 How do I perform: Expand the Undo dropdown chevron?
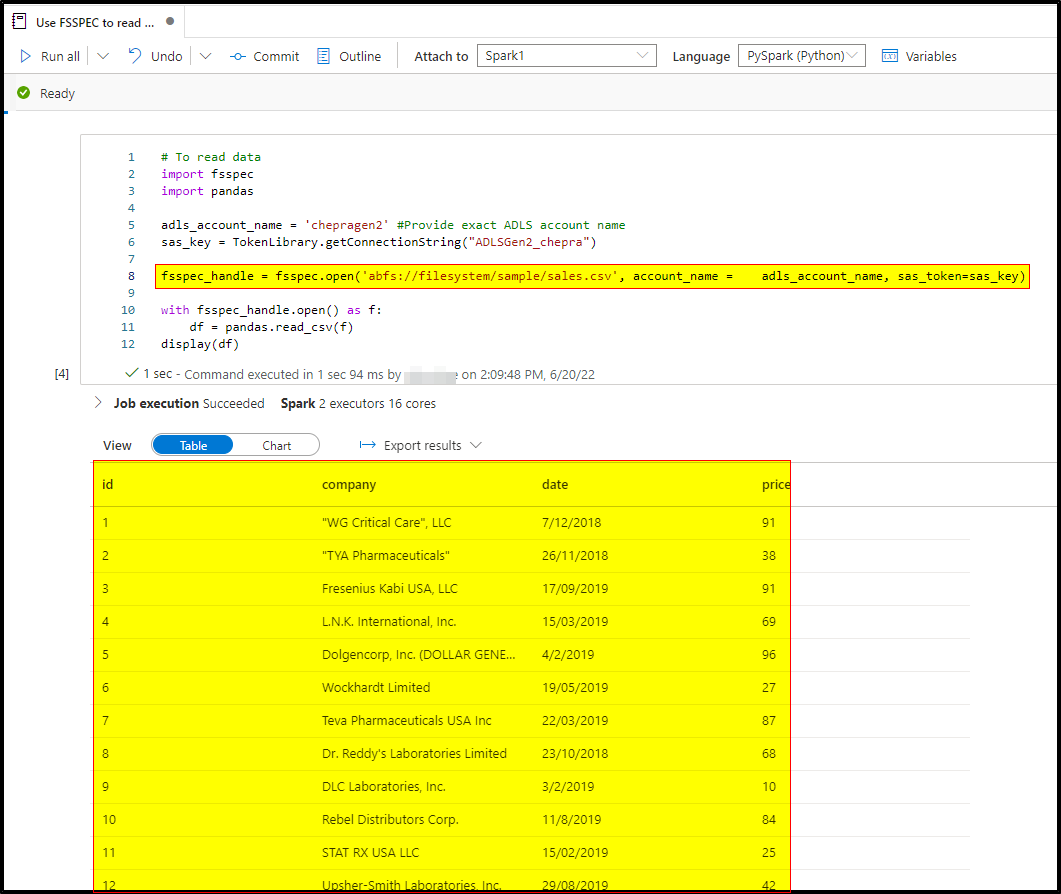pos(206,56)
